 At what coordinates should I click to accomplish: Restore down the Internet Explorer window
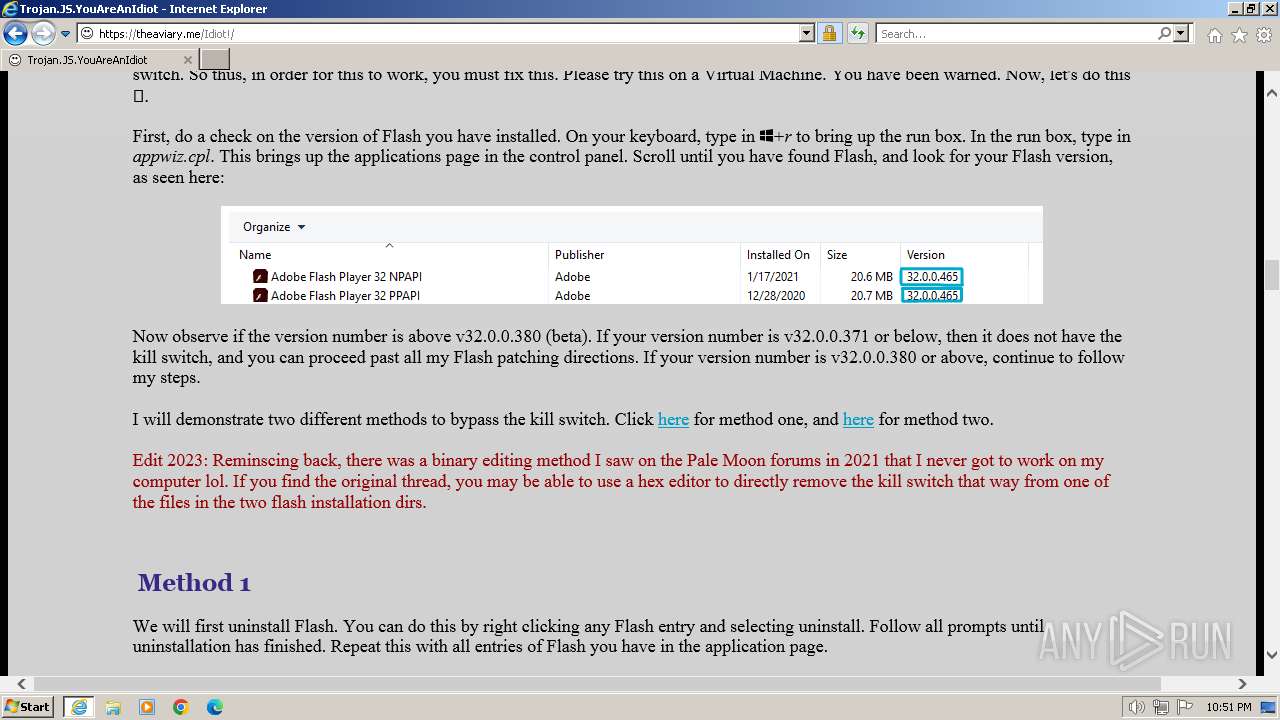tap(1250, 8)
